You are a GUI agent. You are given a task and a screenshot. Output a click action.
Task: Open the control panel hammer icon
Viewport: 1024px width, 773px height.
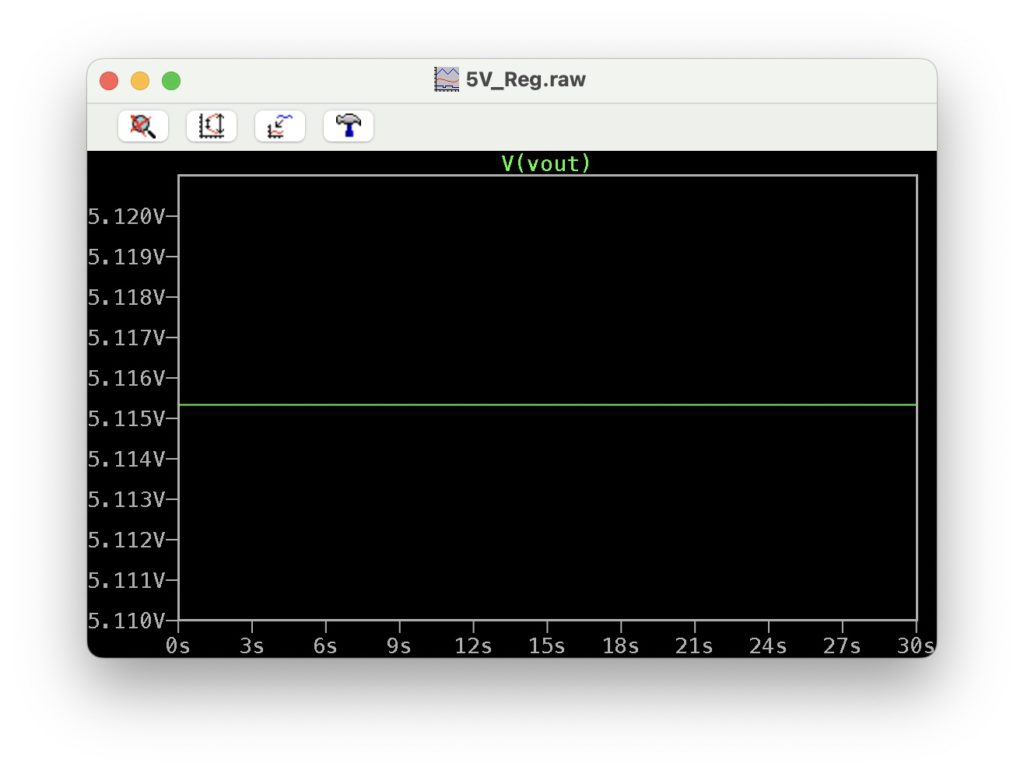point(348,126)
